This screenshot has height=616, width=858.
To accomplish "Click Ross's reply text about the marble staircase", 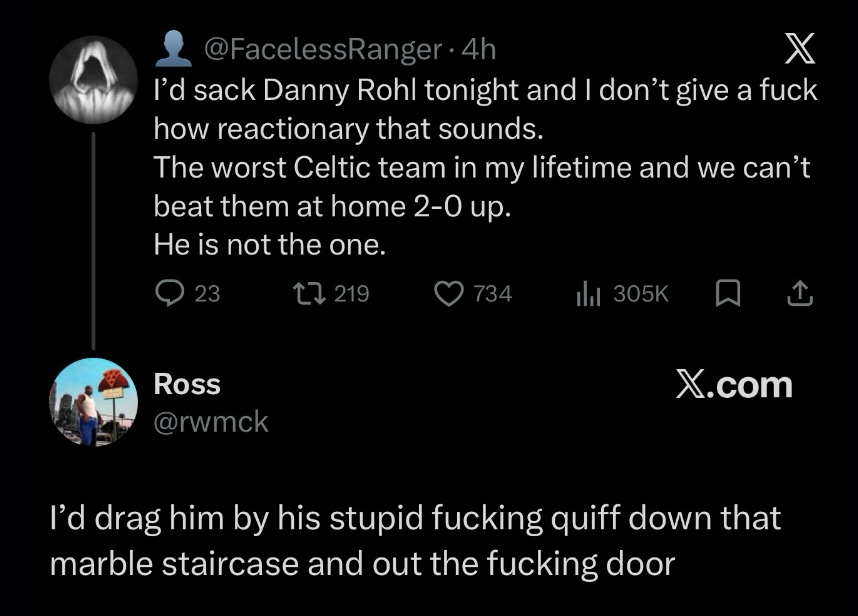I will [415, 541].
